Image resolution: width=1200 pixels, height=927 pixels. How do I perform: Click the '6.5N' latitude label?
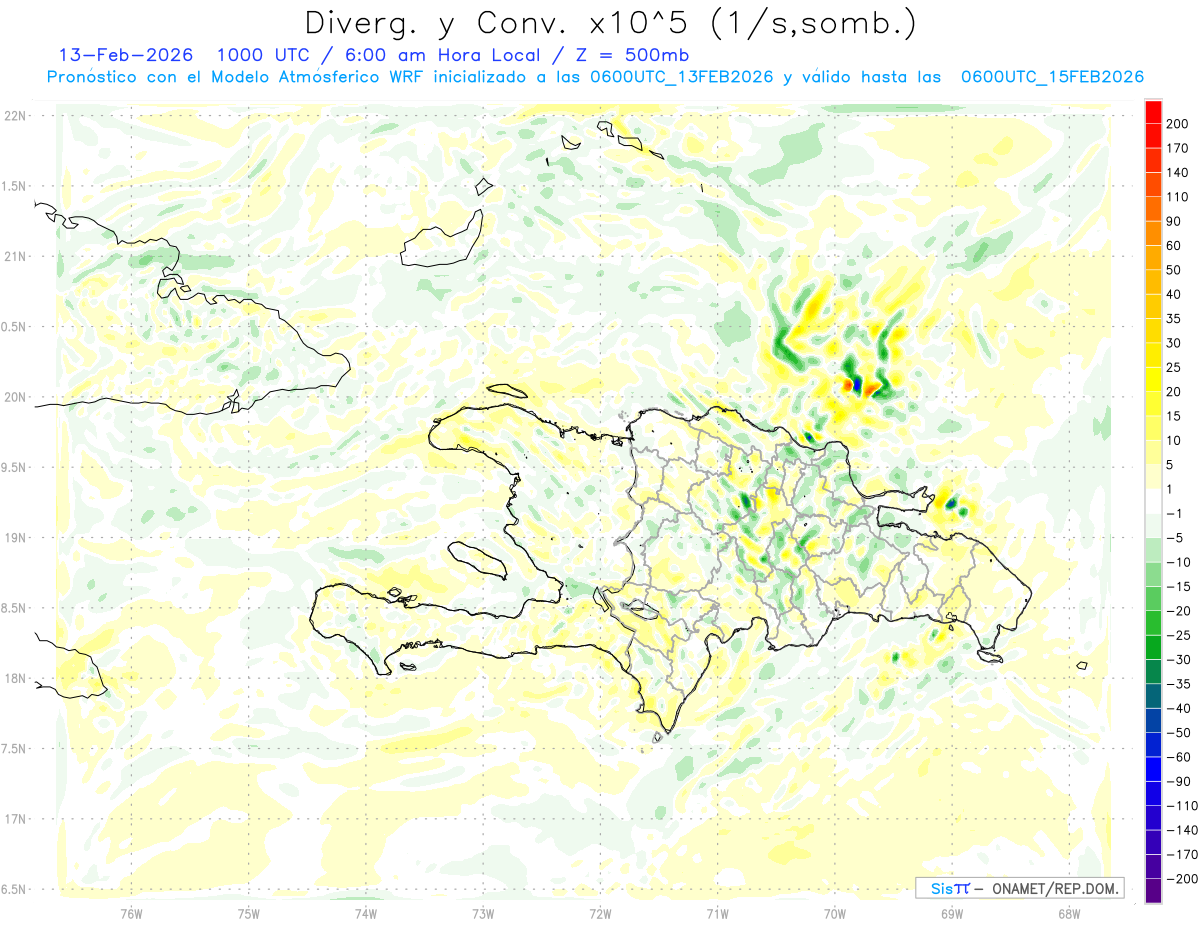tap(15, 890)
